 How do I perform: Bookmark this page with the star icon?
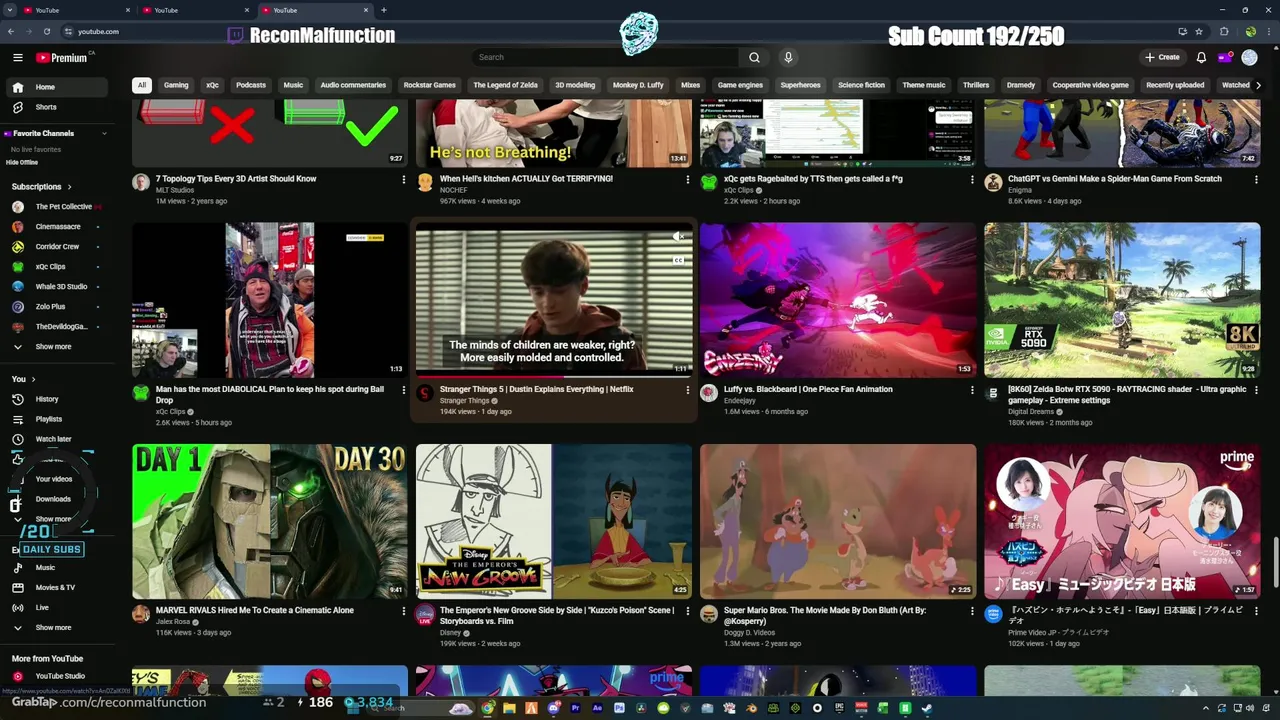click(x=1199, y=31)
